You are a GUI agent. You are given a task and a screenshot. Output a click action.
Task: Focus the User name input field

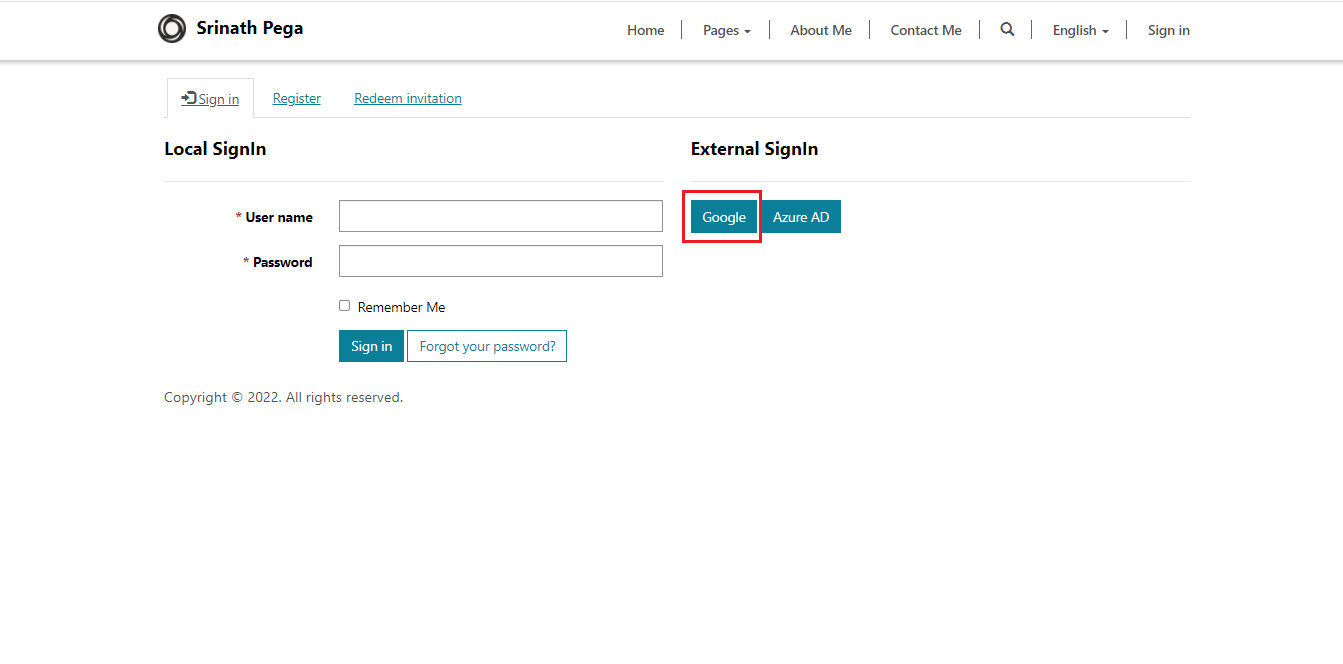point(500,216)
